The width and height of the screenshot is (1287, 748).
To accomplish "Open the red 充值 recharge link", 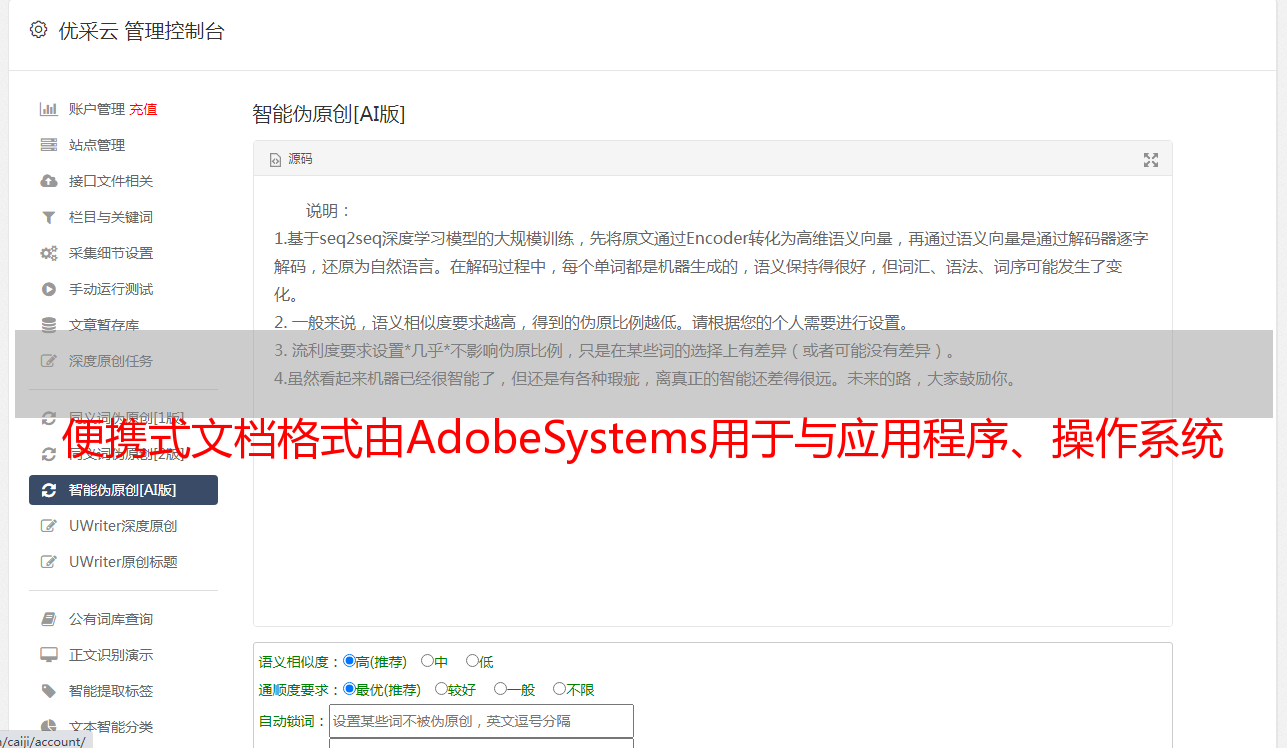I will pyautogui.click(x=143, y=109).
